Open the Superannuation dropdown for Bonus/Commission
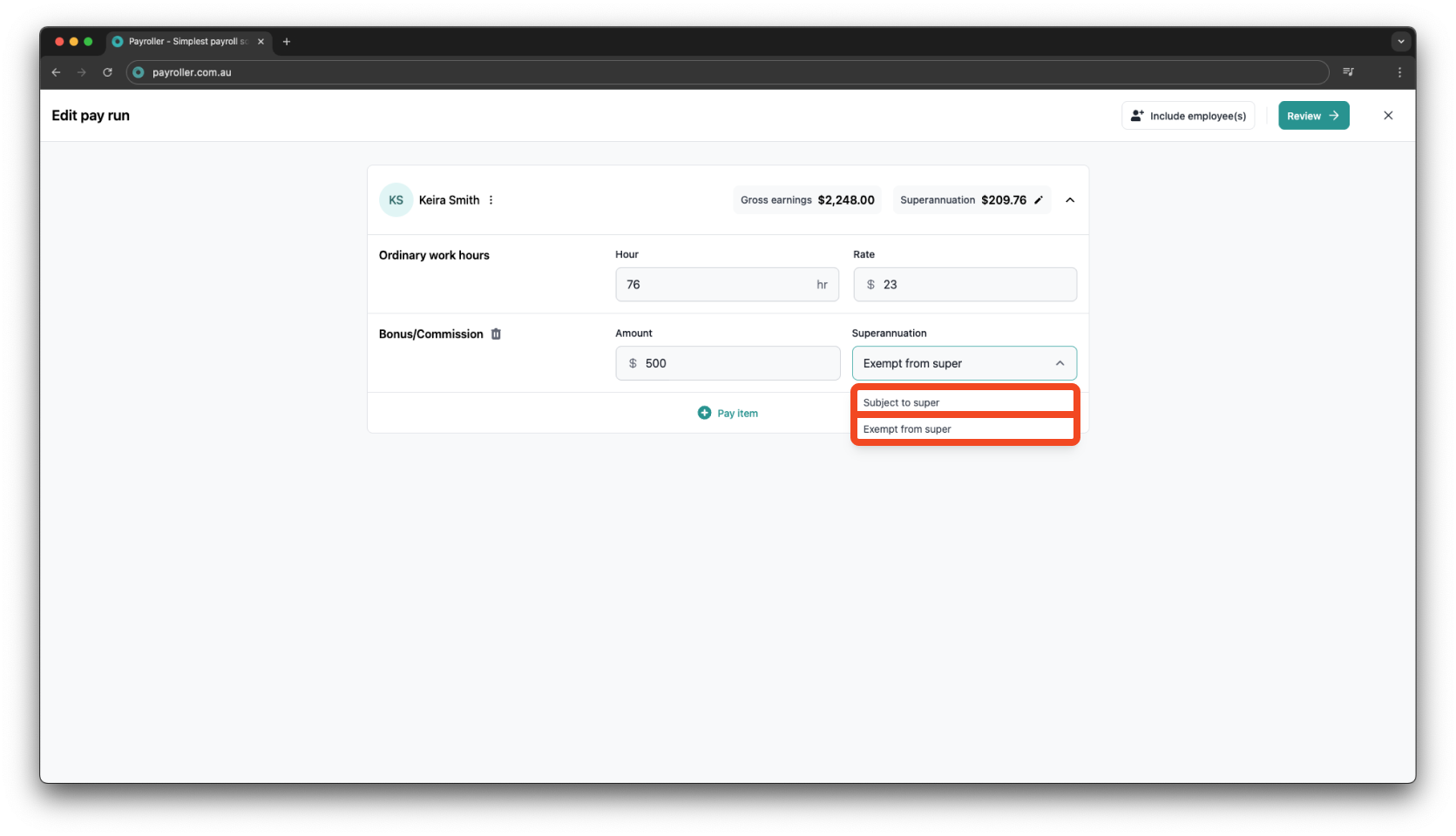Viewport: 1456px width, 836px height. tap(964, 363)
